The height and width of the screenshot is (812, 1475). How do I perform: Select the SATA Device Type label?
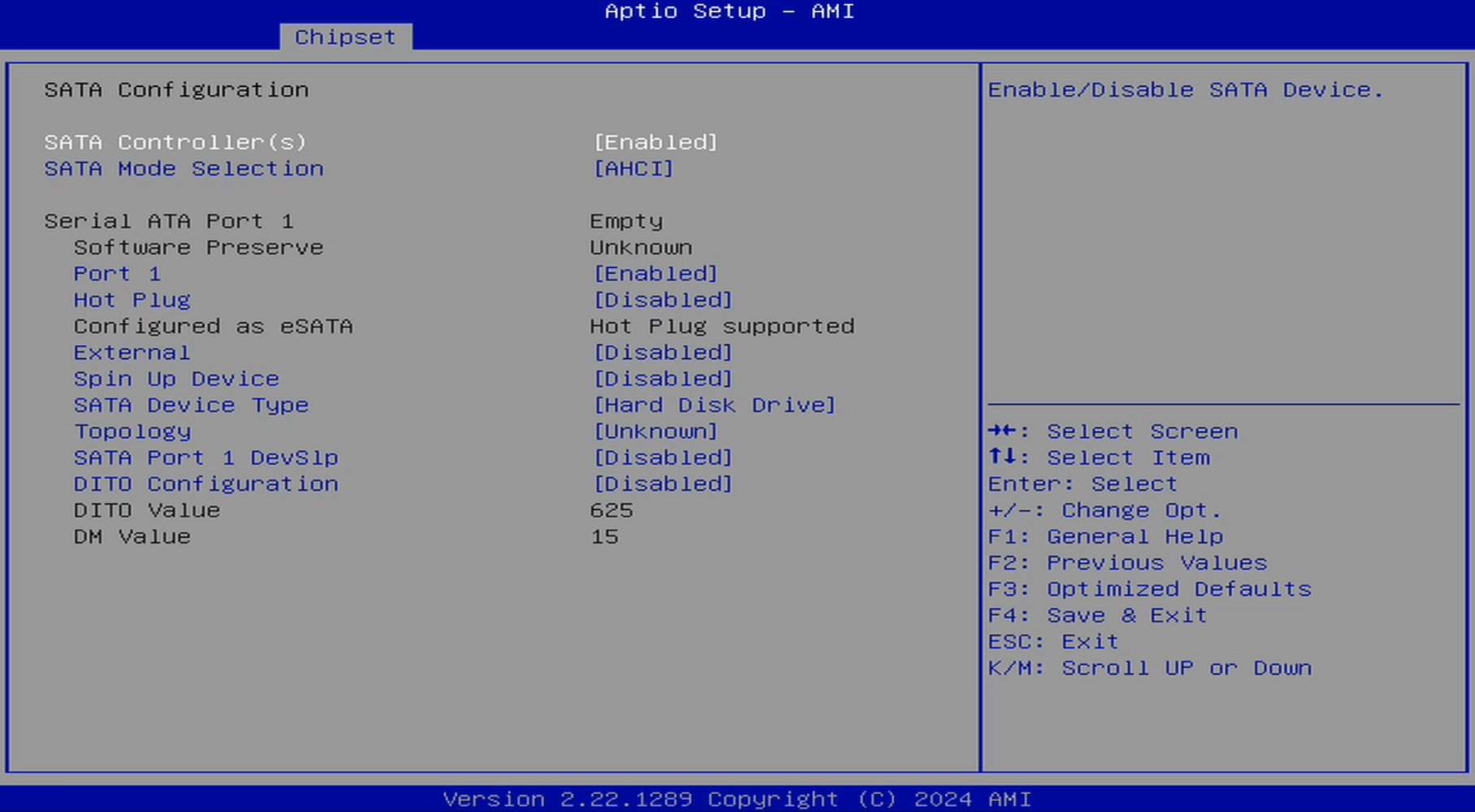[191, 405]
